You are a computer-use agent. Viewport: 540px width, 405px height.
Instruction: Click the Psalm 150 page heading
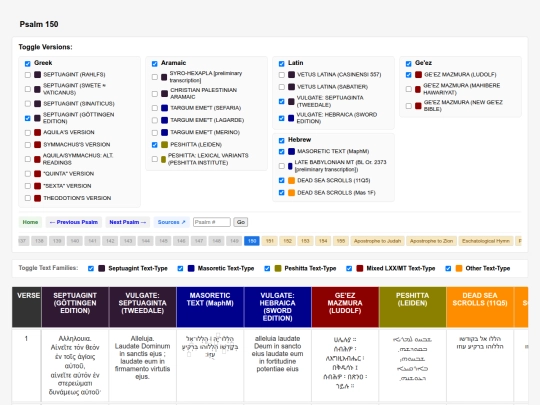click(x=39, y=24)
